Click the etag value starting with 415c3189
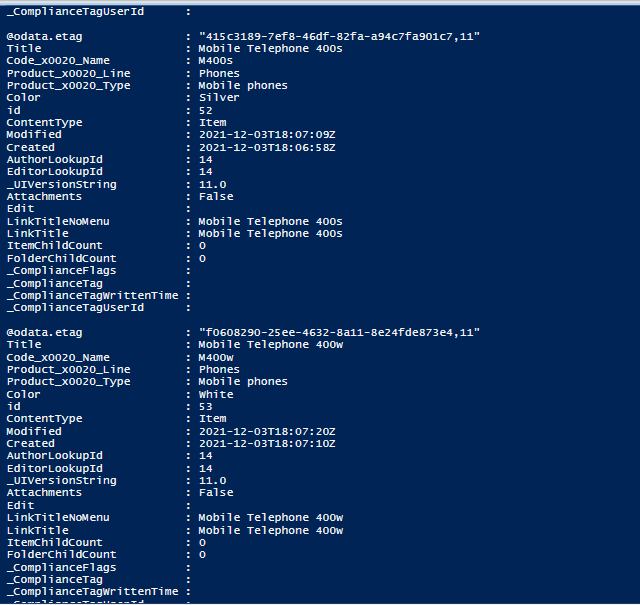The width and height of the screenshot is (640, 605). [x=340, y=37]
